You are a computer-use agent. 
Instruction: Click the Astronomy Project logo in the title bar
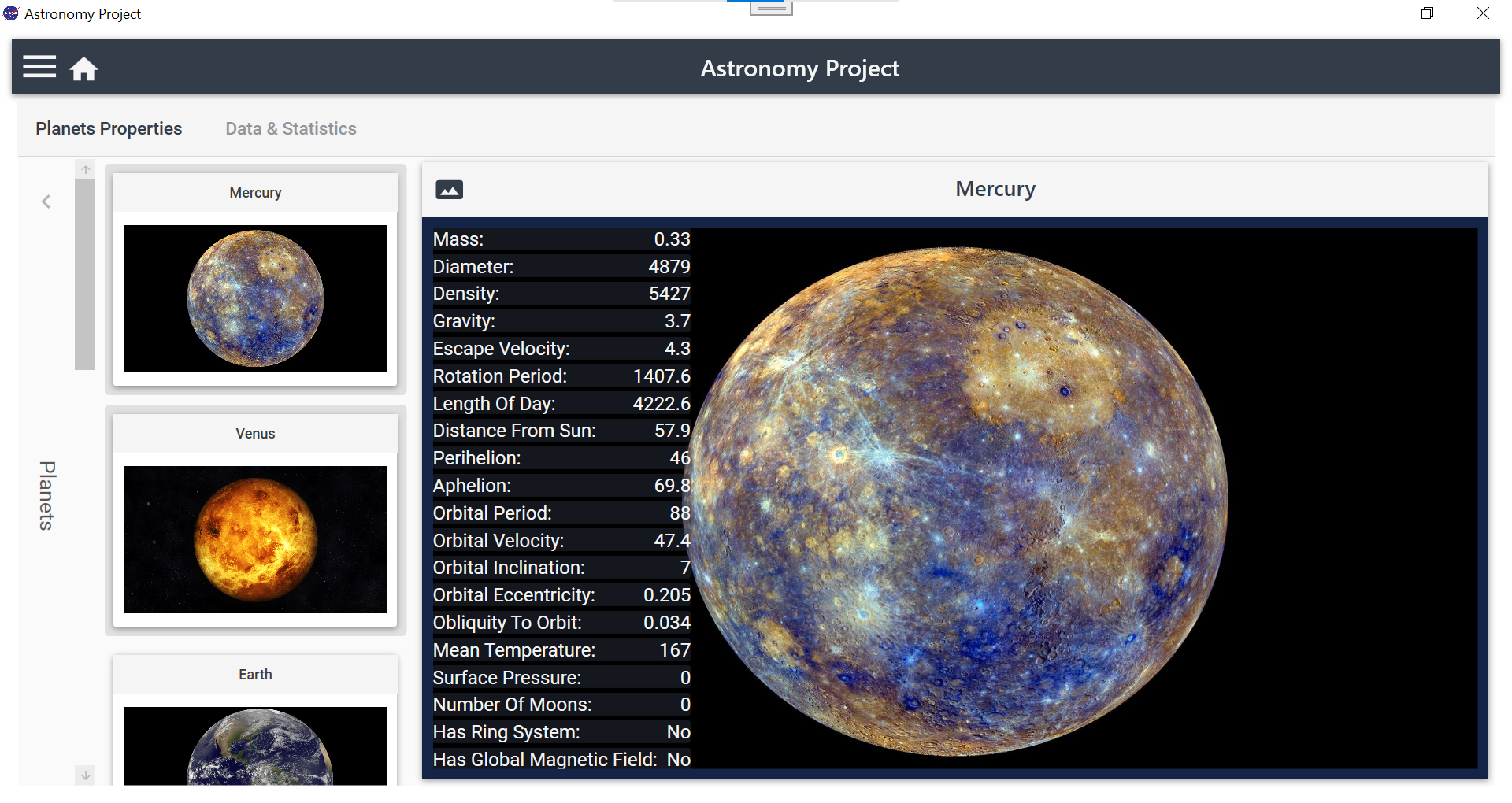pyautogui.click(x=11, y=13)
